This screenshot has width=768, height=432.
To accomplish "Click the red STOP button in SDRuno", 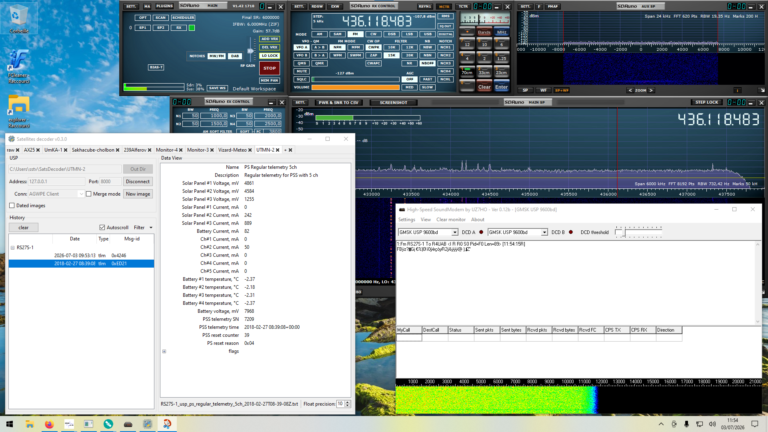I will pos(269,68).
